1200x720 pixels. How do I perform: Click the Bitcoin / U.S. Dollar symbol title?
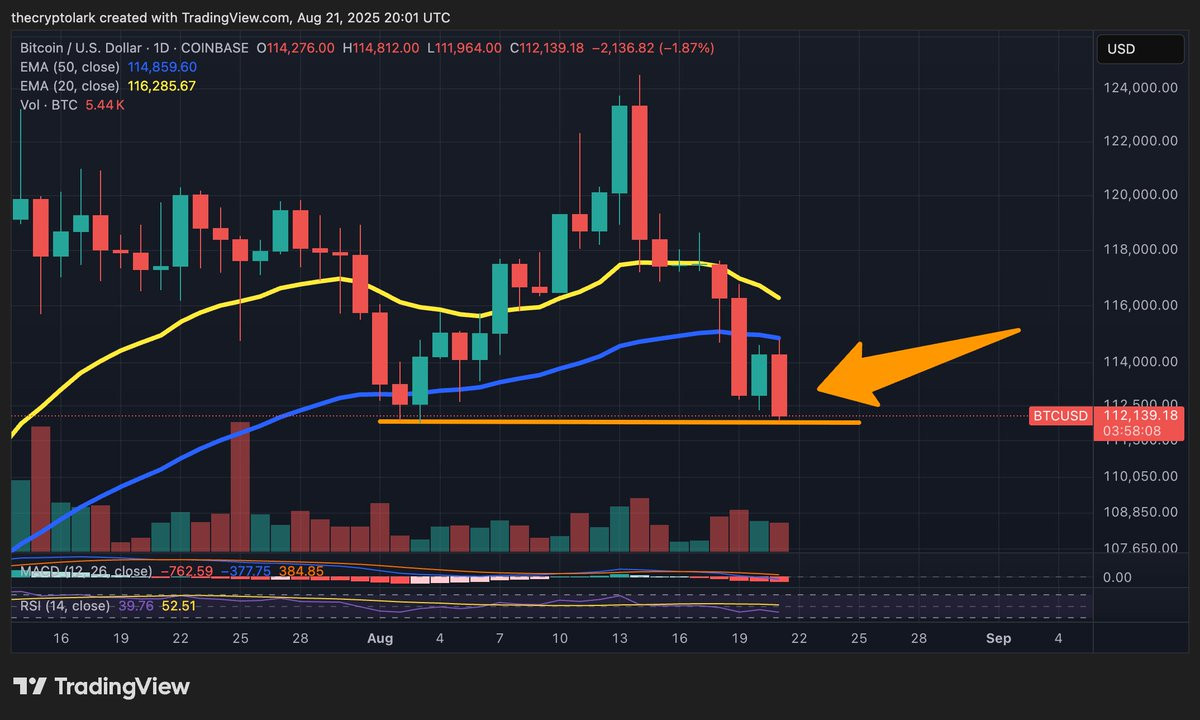[x=96, y=47]
